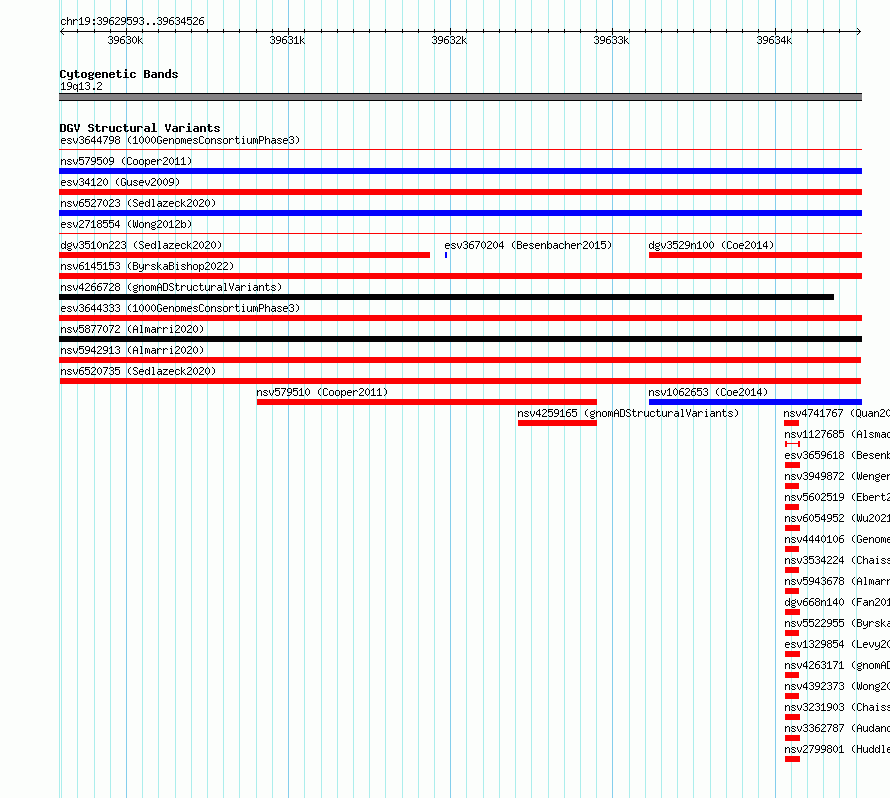The height and width of the screenshot is (798, 890).
Task: Open the nsv5602519 variant label
Action: pos(837,497)
